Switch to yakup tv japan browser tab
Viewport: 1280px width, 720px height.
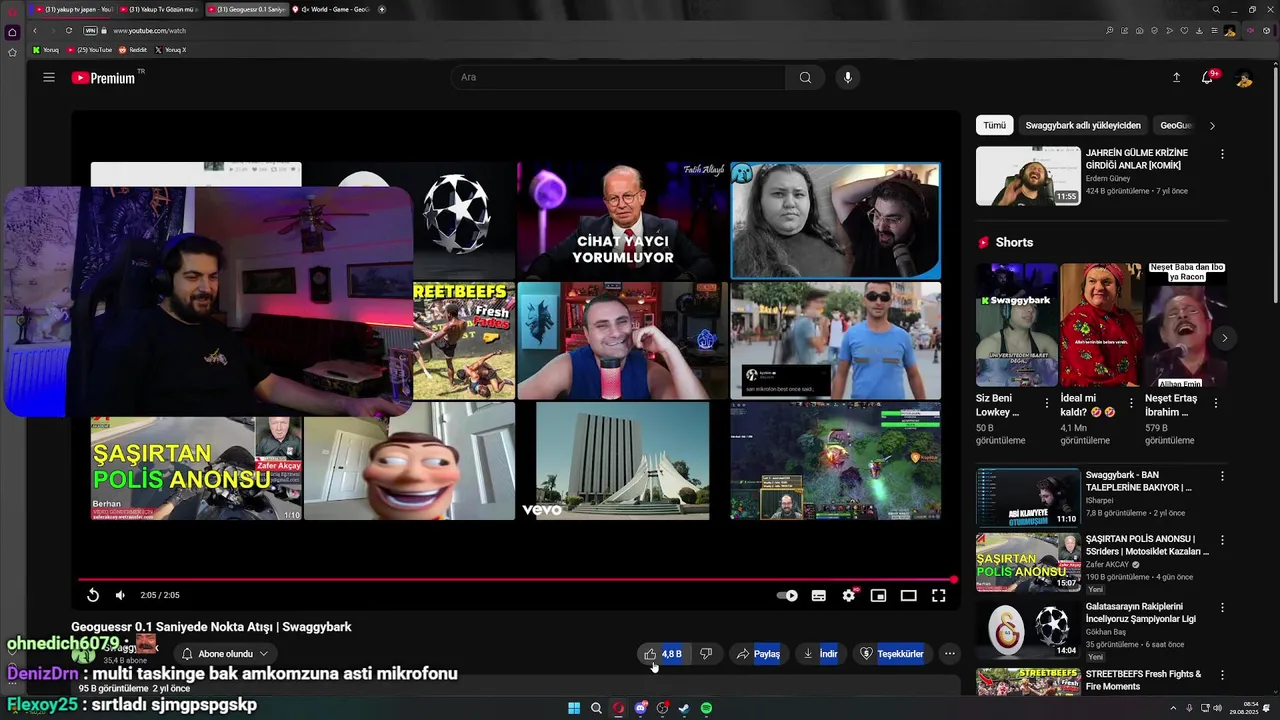(72, 9)
